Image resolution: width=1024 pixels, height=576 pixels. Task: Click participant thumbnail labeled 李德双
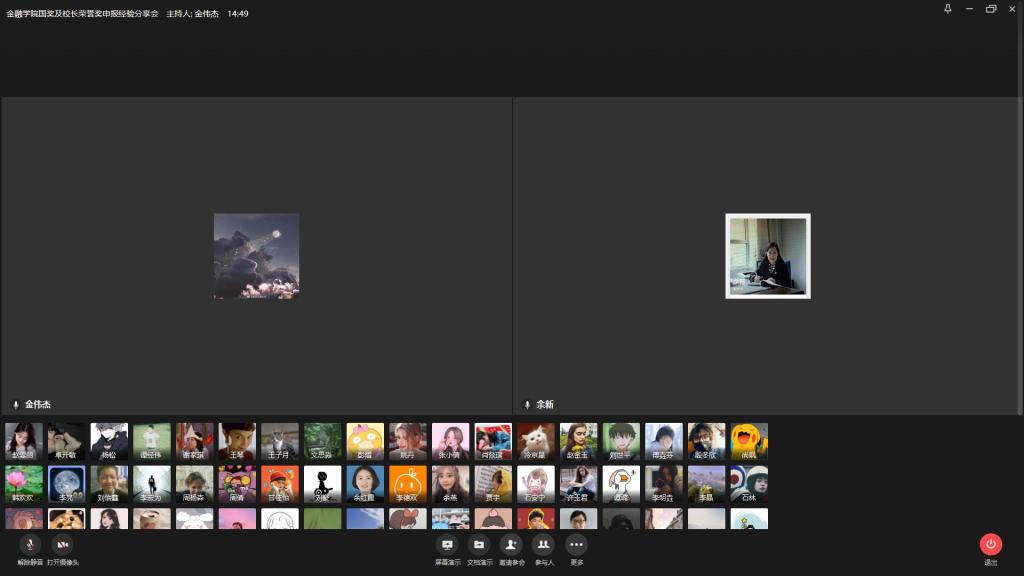(407, 484)
